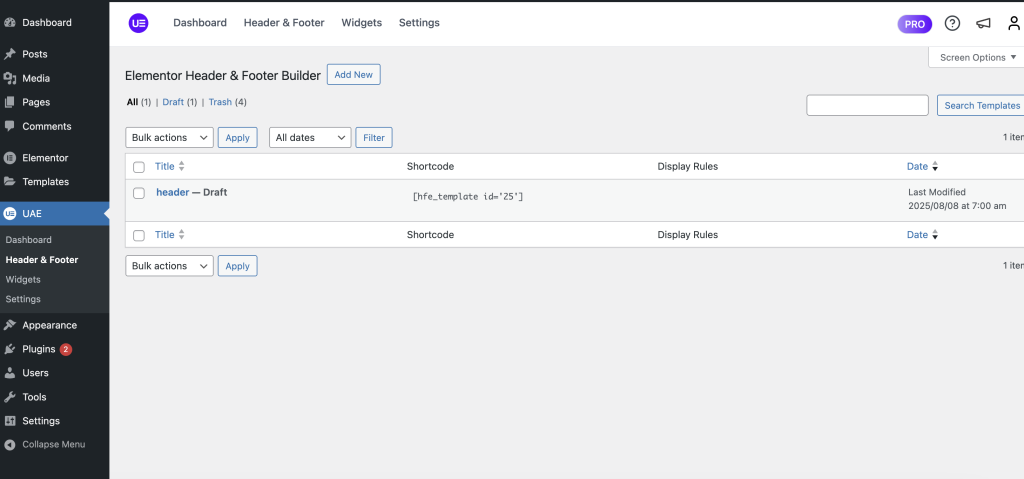Open the top Bulk actions dropdown
The image size is (1024, 479).
pyautogui.click(x=169, y=138)
